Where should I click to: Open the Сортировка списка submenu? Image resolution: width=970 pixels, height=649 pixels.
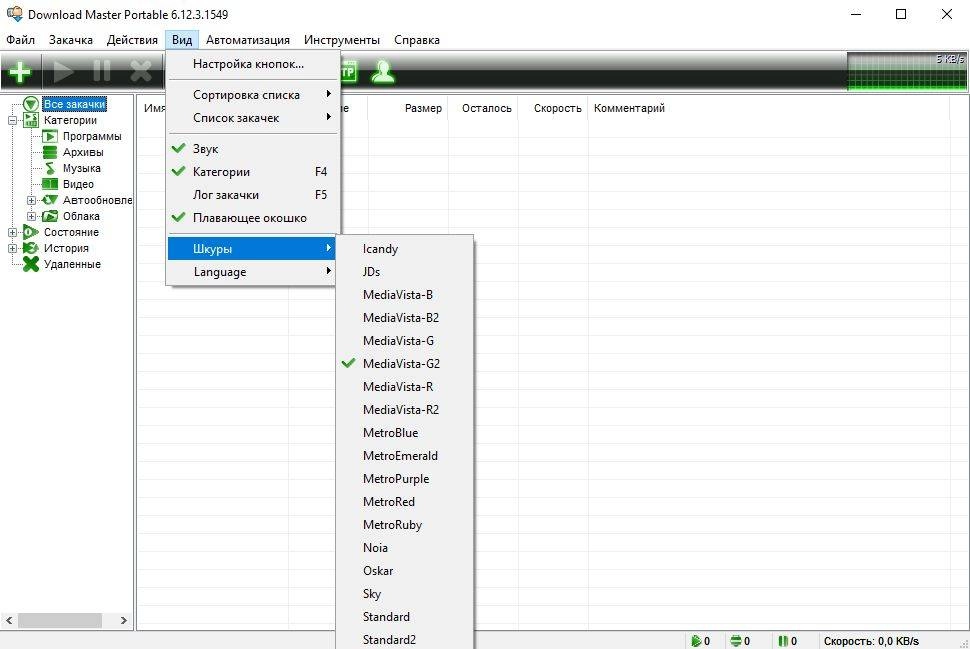253,95
